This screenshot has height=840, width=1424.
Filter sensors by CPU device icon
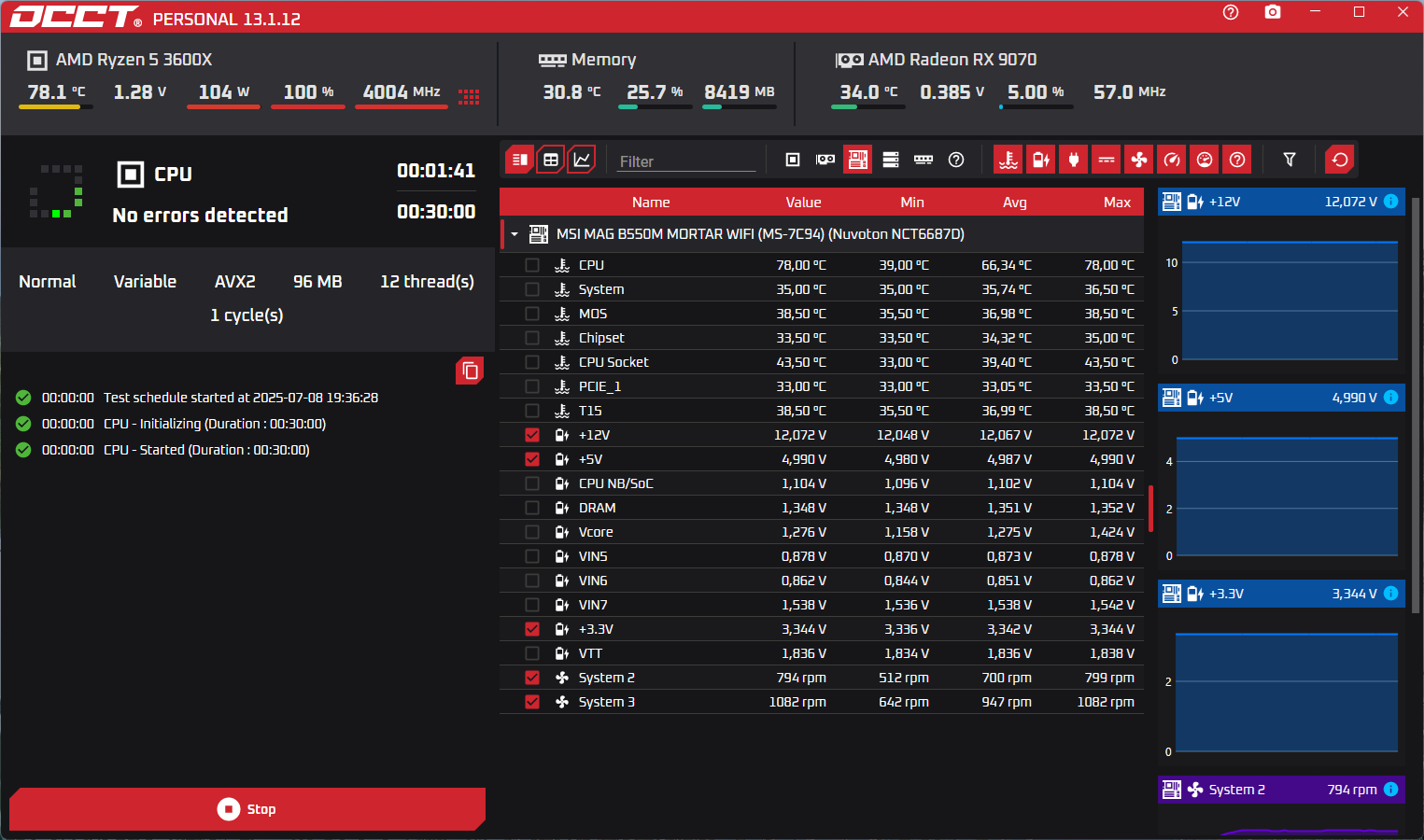point(793,160)
